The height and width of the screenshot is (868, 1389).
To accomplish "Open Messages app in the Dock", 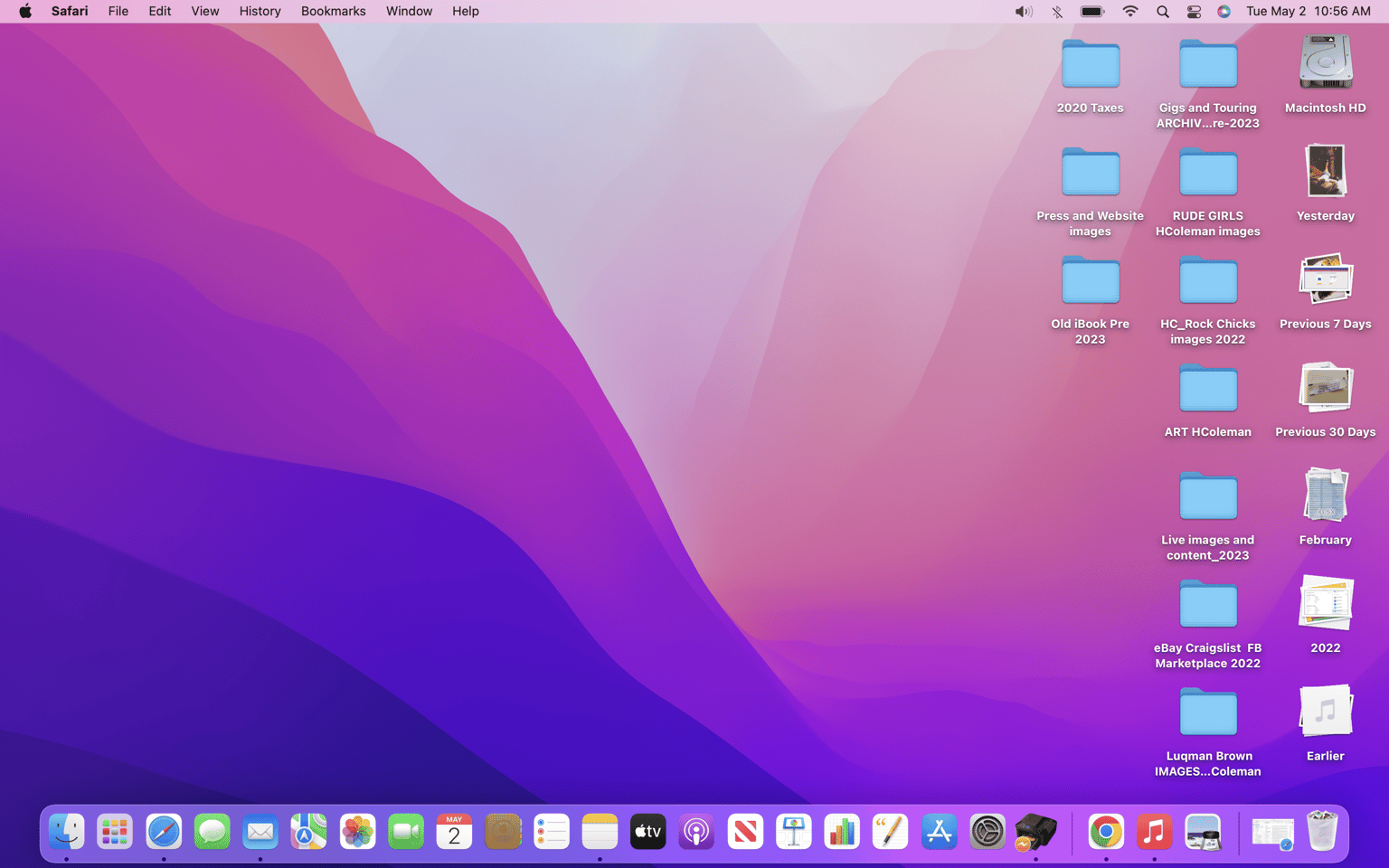I will coord(212,832).
